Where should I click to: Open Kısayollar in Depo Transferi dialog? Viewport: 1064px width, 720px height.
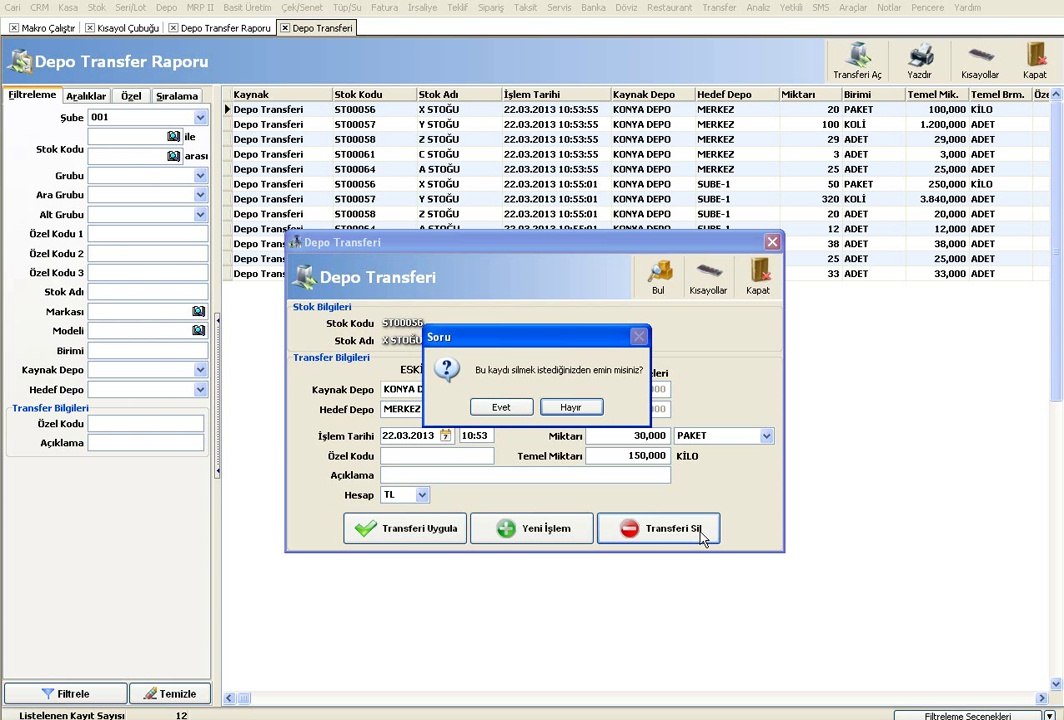[x=708, y=277]
